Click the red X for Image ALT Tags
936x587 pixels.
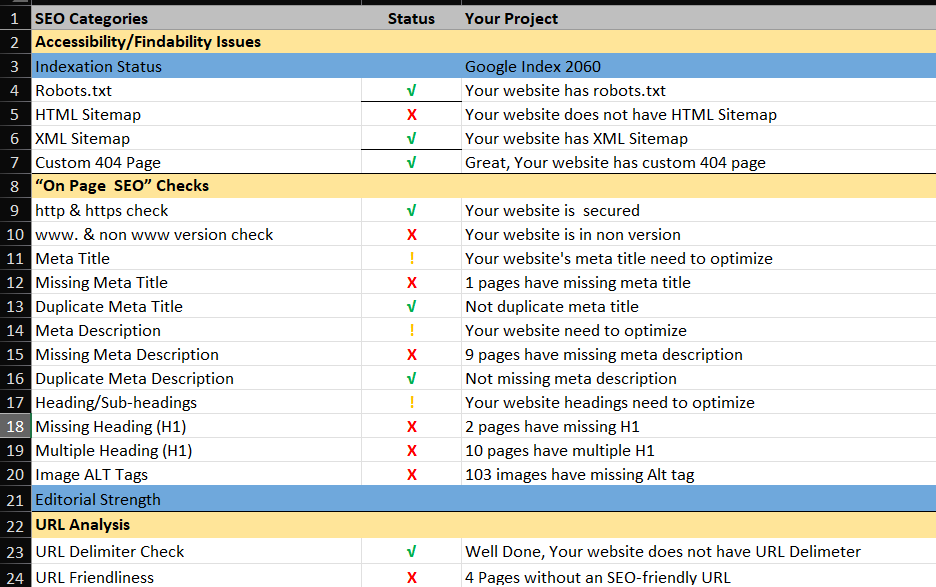click(410, 474)
